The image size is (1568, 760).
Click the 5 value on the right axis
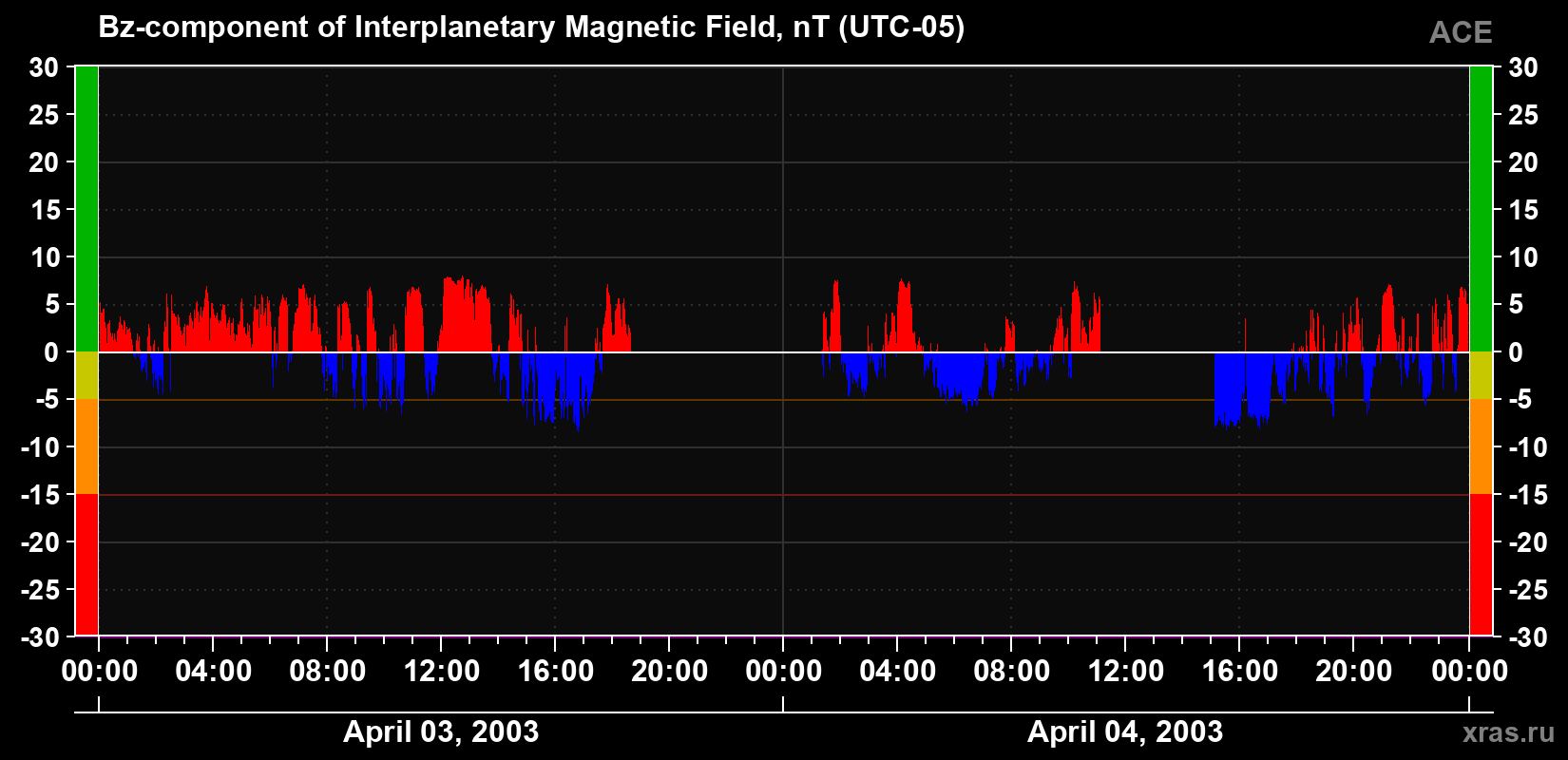(x=1516, y=305)
